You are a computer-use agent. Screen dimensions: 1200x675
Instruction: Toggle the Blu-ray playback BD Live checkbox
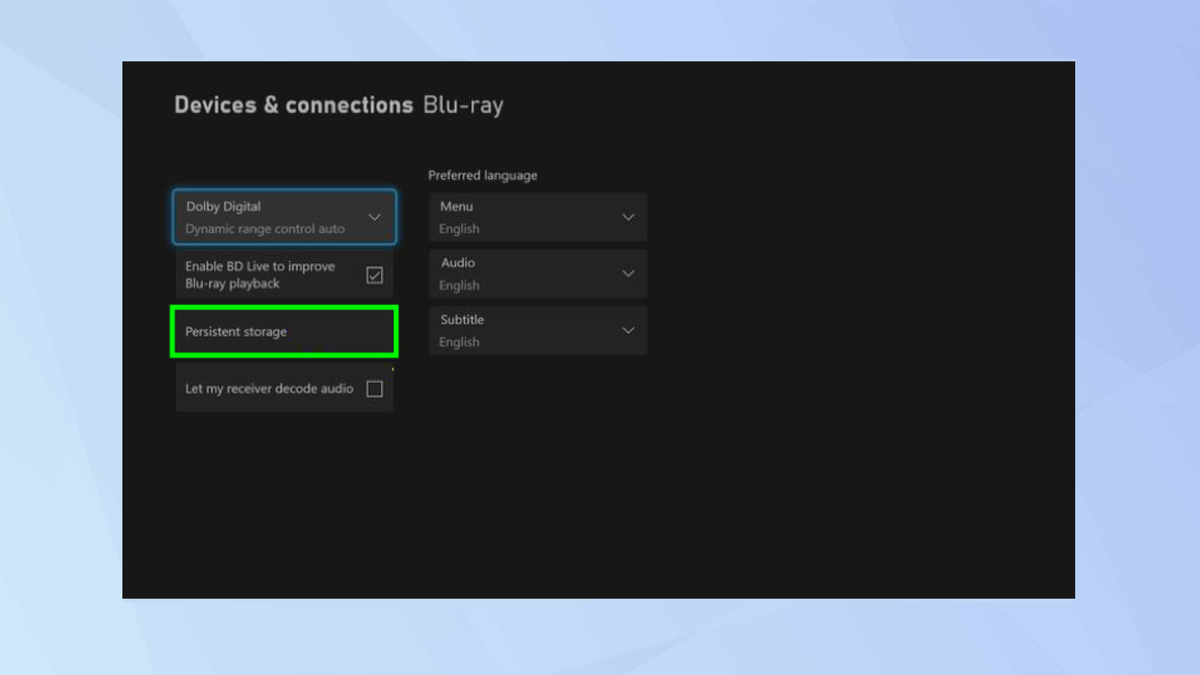(x=374, y=274)
